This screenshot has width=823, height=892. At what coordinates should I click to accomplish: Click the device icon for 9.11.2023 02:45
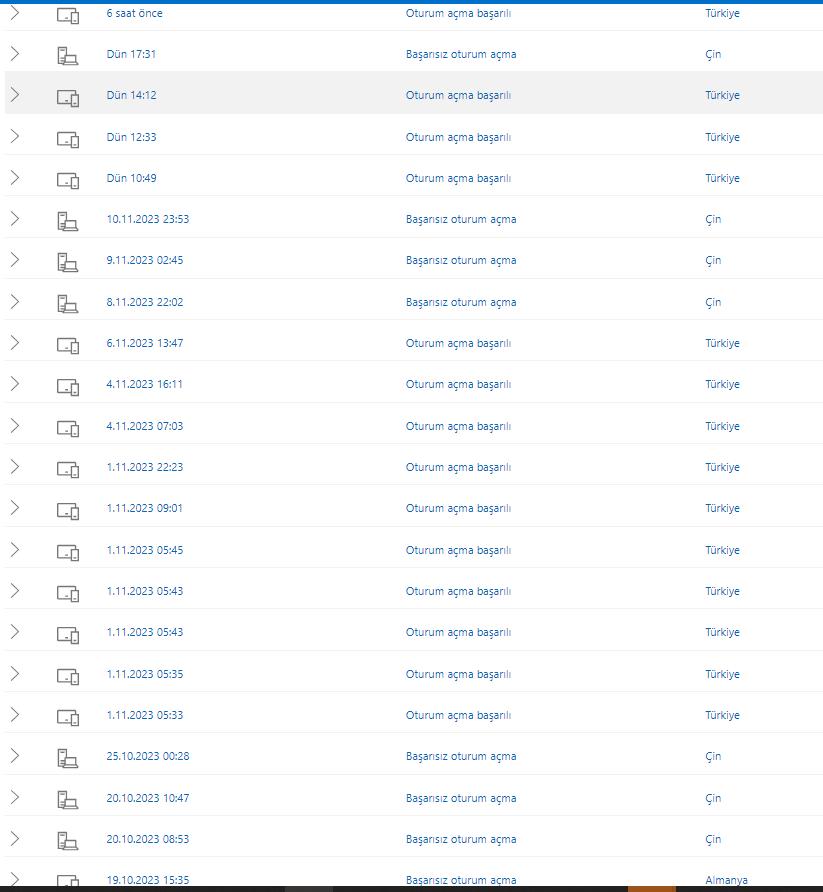[68, 262]
